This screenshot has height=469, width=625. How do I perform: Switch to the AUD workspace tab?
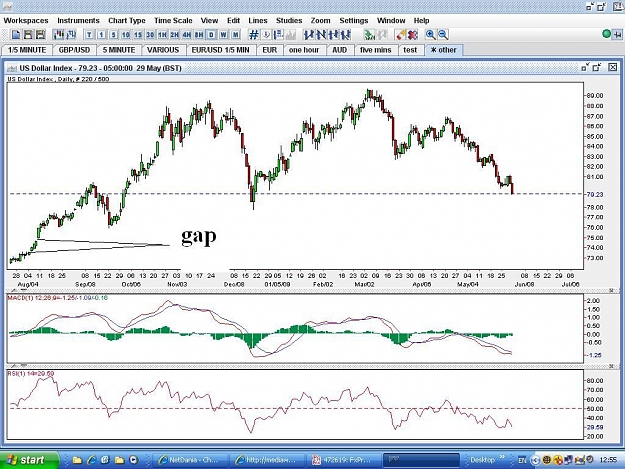tap(340, 50)
